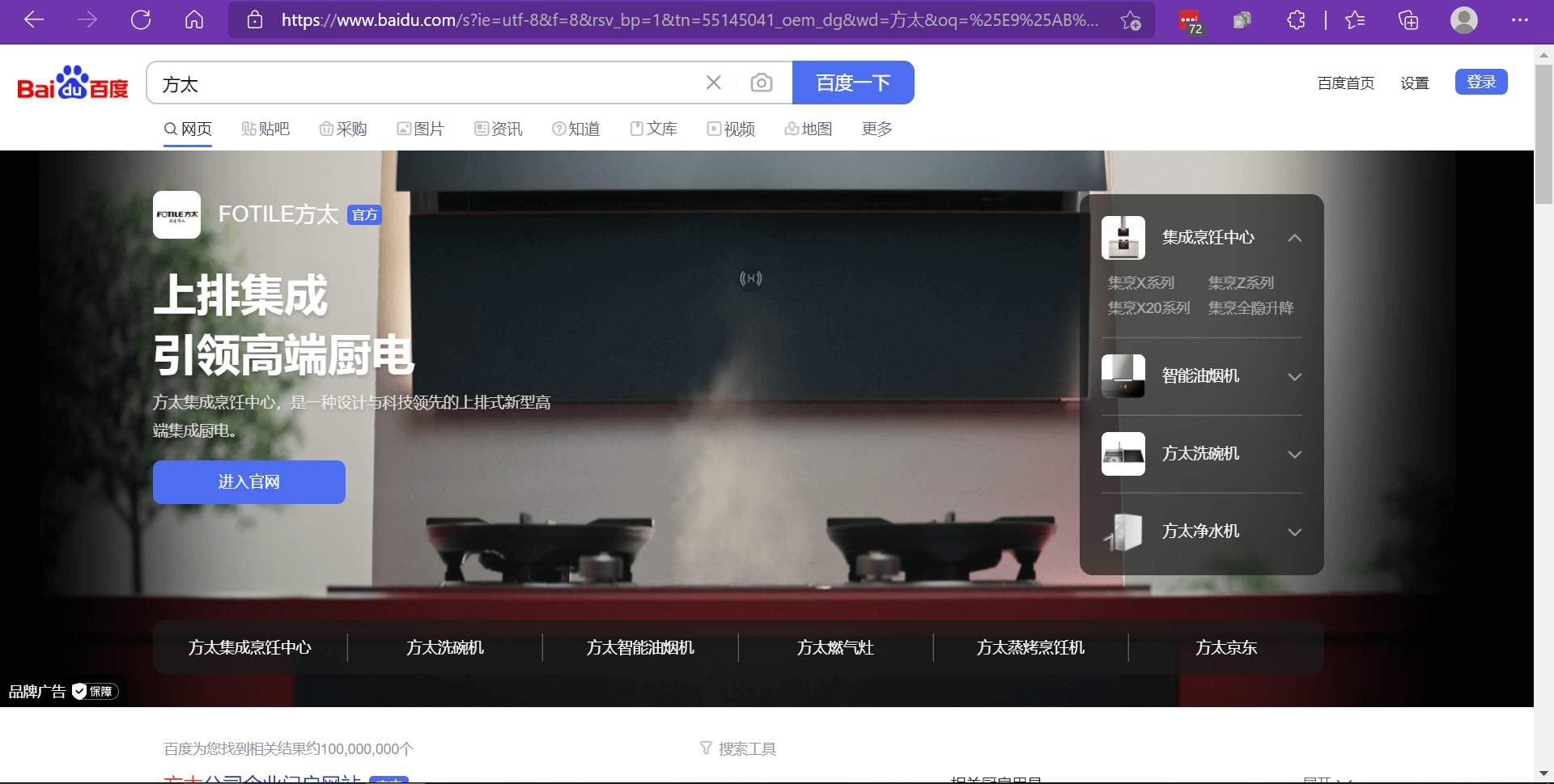Click the 进入官网 button
This screenshot has width=1554, height=784.
click(249, 482)
